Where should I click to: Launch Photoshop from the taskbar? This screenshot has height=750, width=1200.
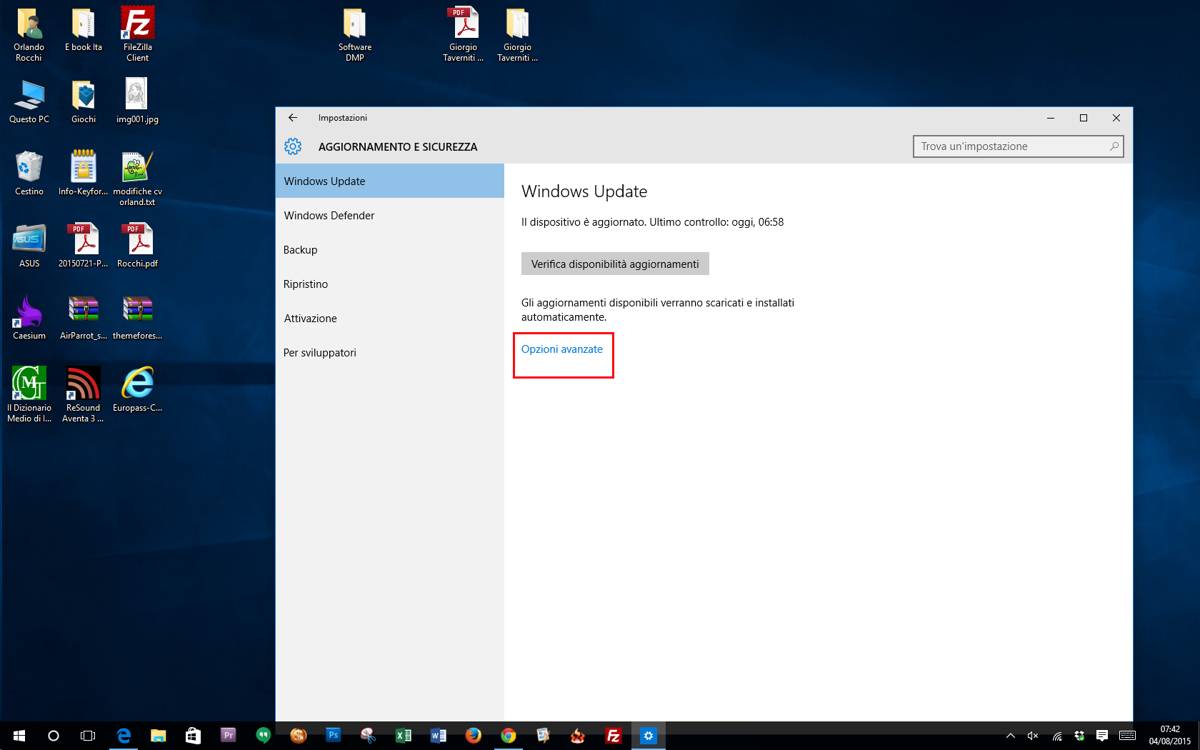pos(333,736)
